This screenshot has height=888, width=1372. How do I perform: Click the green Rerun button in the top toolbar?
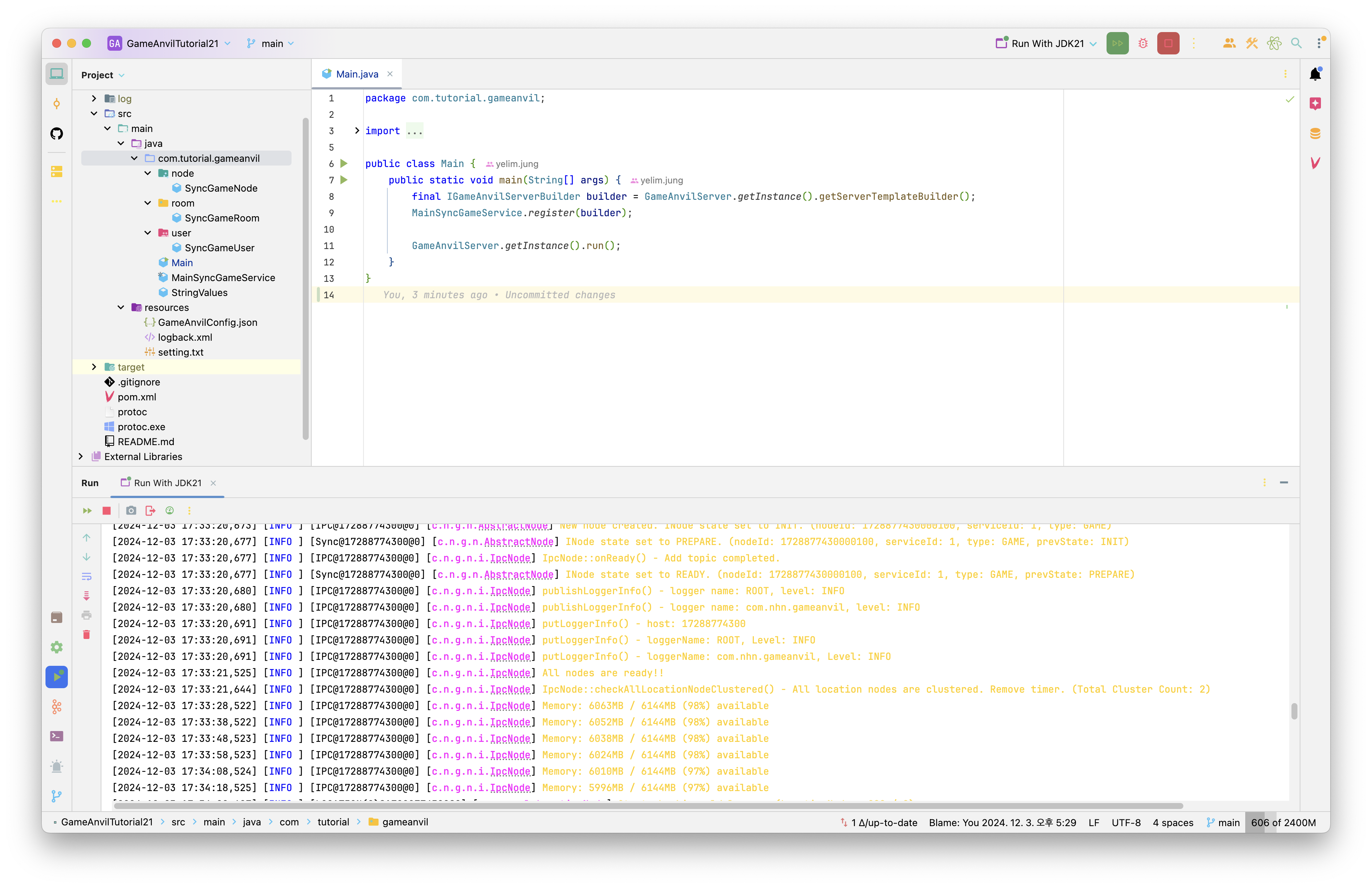point(1117,43)
